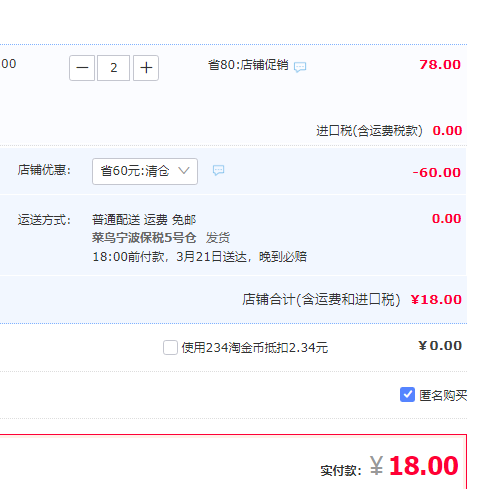Click the info bubble icon next to 店铺优惠 dropdown

coord(218,170)
